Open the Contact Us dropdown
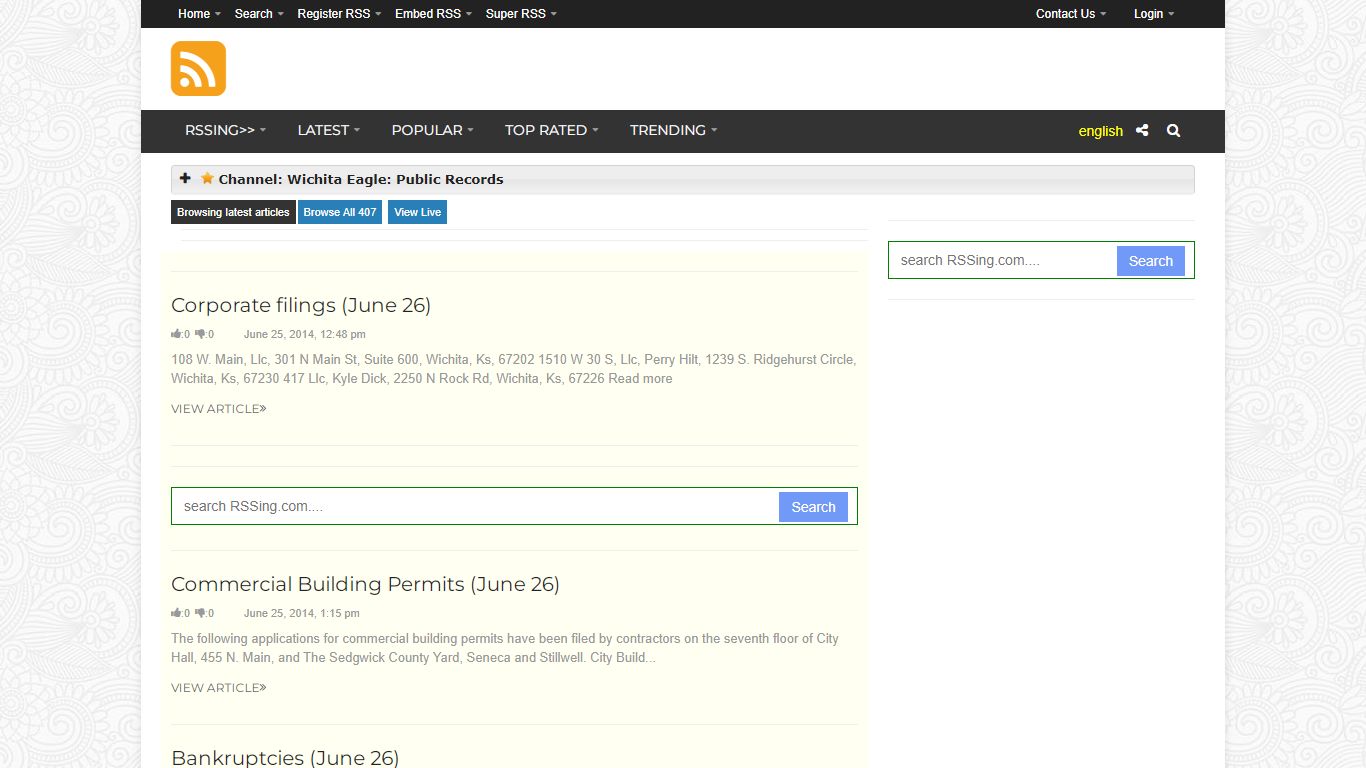1366x768 pixels. point(1071,14)
